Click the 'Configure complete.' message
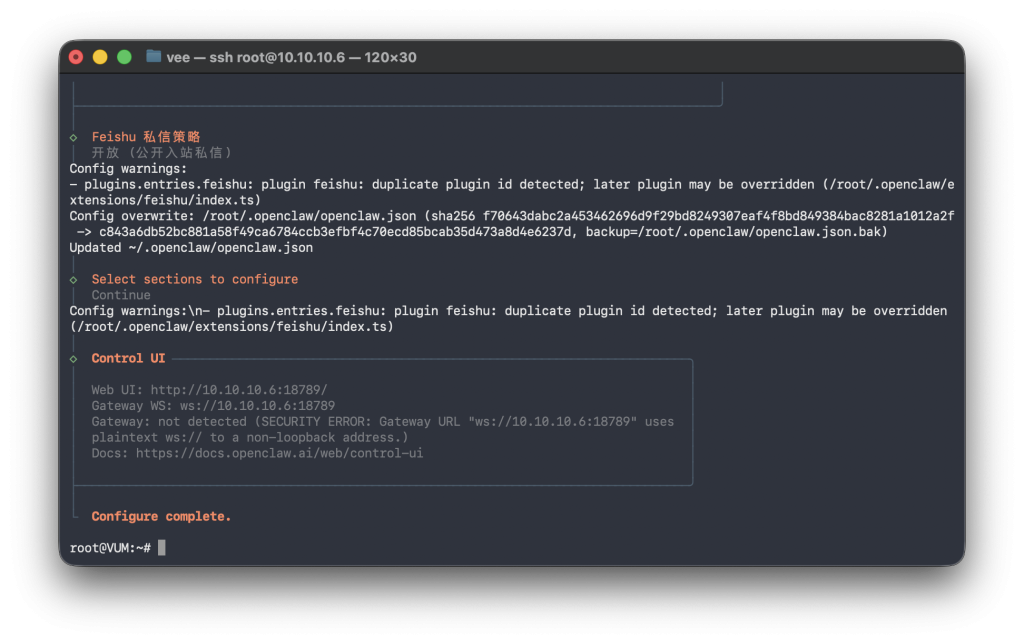Image resolution: width=1024 pixels, height=644 pixels. point(161,516)
